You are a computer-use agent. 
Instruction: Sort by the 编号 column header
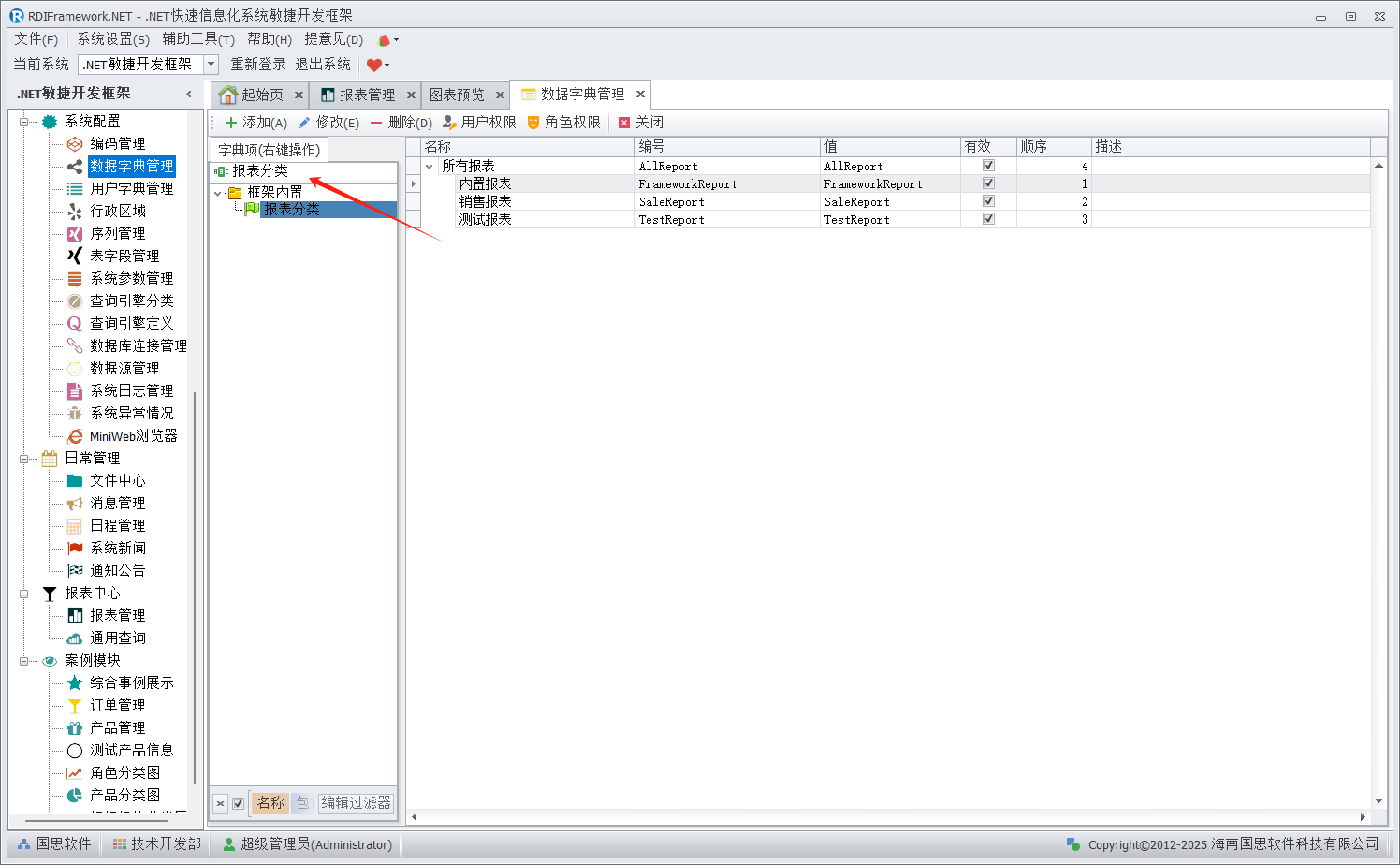coord(726,147)
